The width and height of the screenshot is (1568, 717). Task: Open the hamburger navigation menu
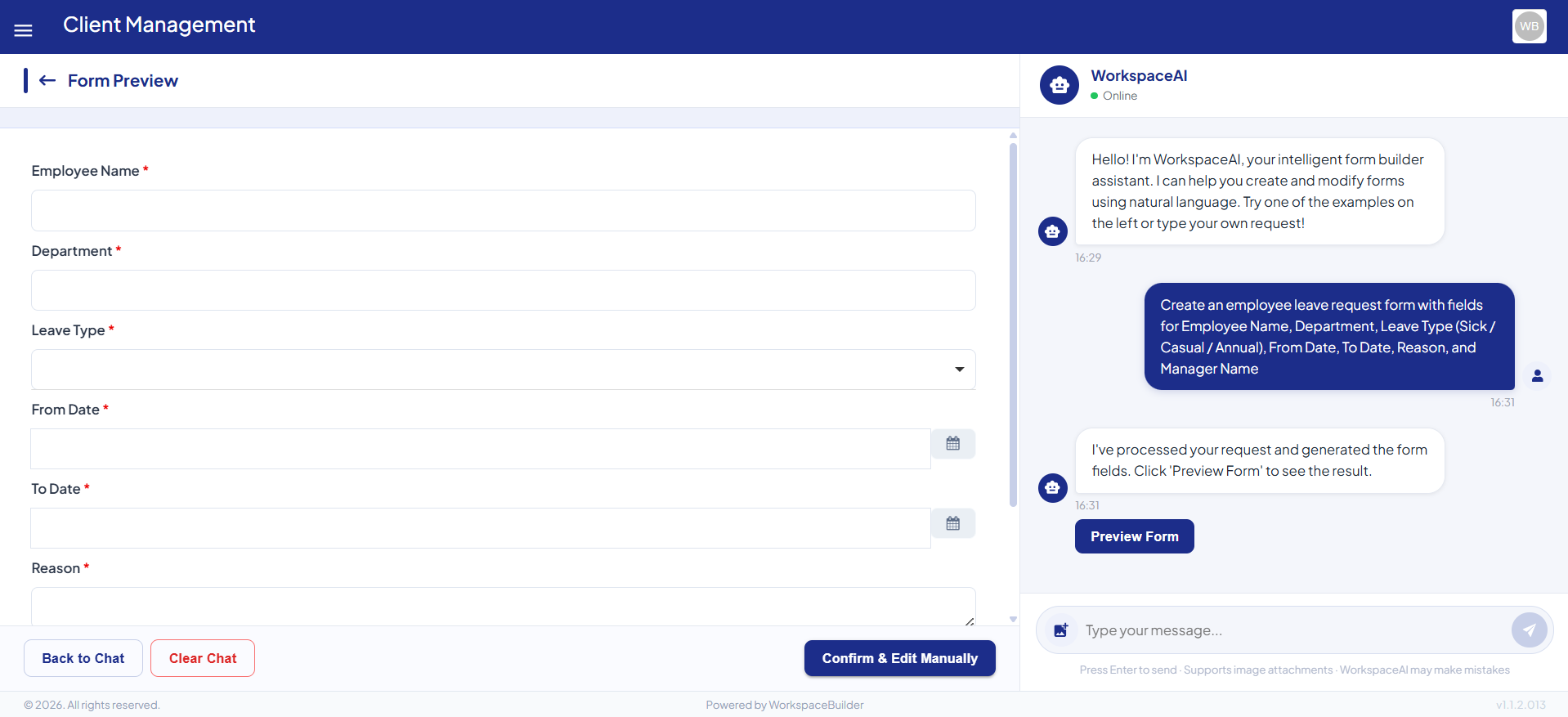pos(23,30)
